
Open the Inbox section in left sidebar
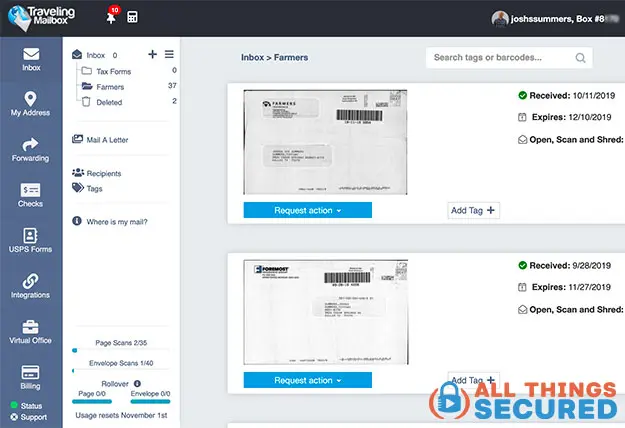tap(31, 59)
